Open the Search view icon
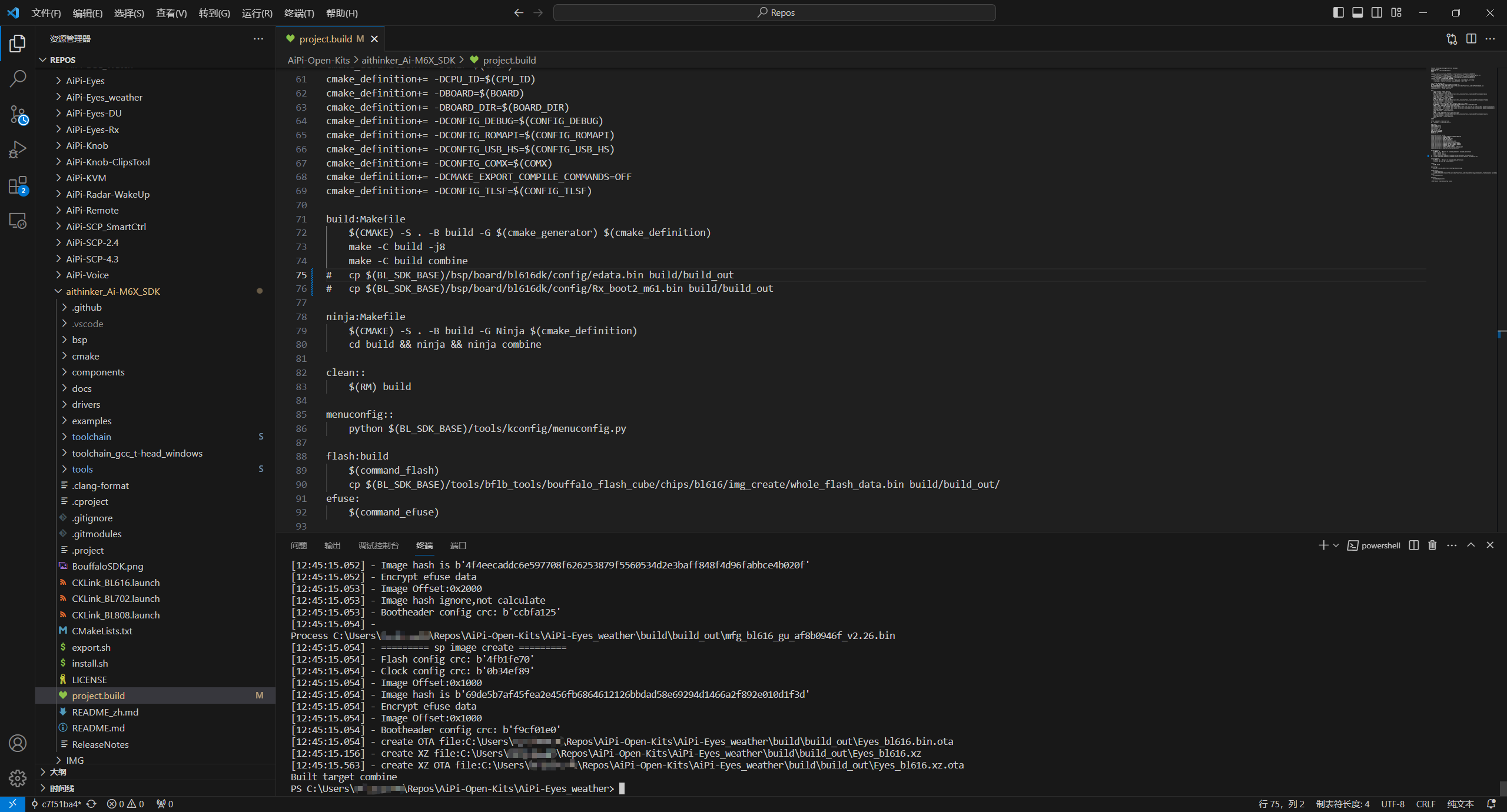This screenshot has width=1507, height=812. (x=18, y=78)
